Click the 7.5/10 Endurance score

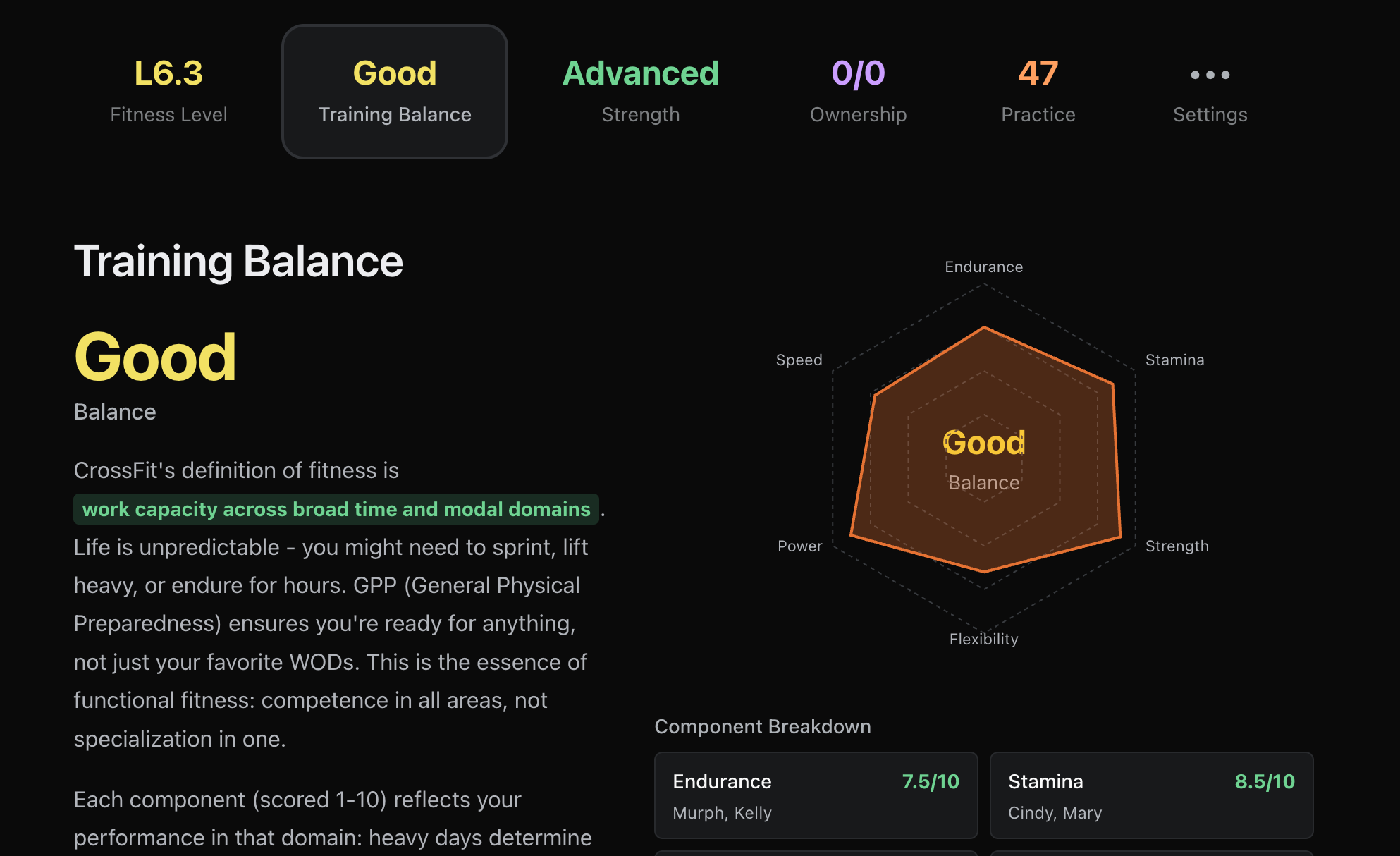coord(931,781)
